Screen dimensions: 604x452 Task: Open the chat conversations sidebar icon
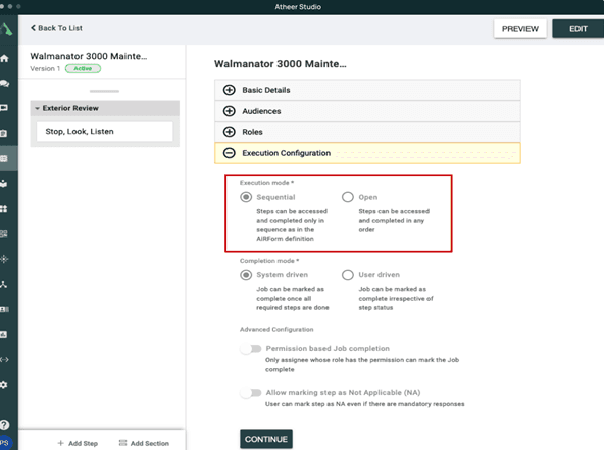click(x=4, y=84)
